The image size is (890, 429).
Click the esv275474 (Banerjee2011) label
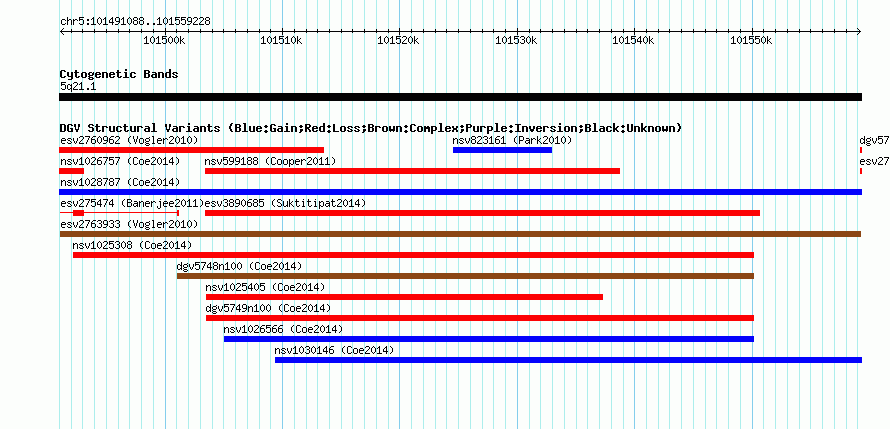pos(132,203)
